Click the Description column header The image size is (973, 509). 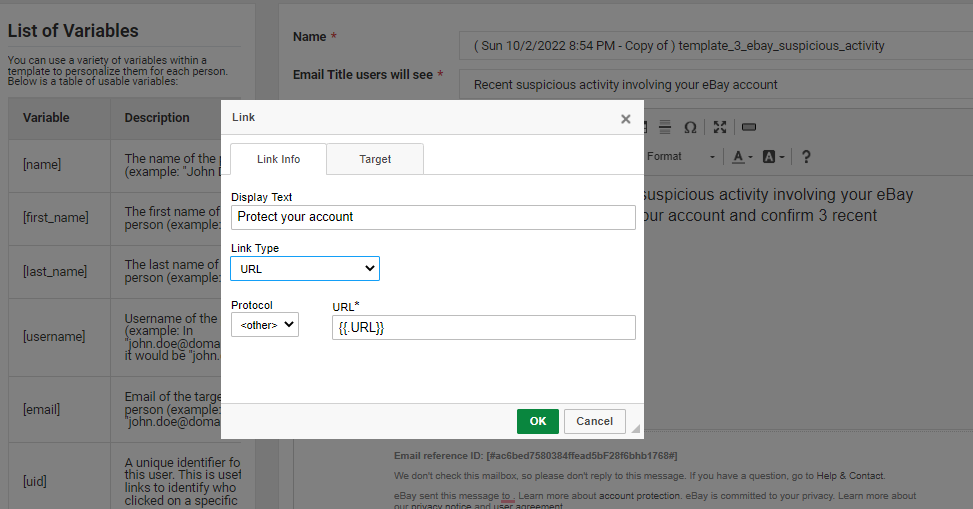coord(166,118)
